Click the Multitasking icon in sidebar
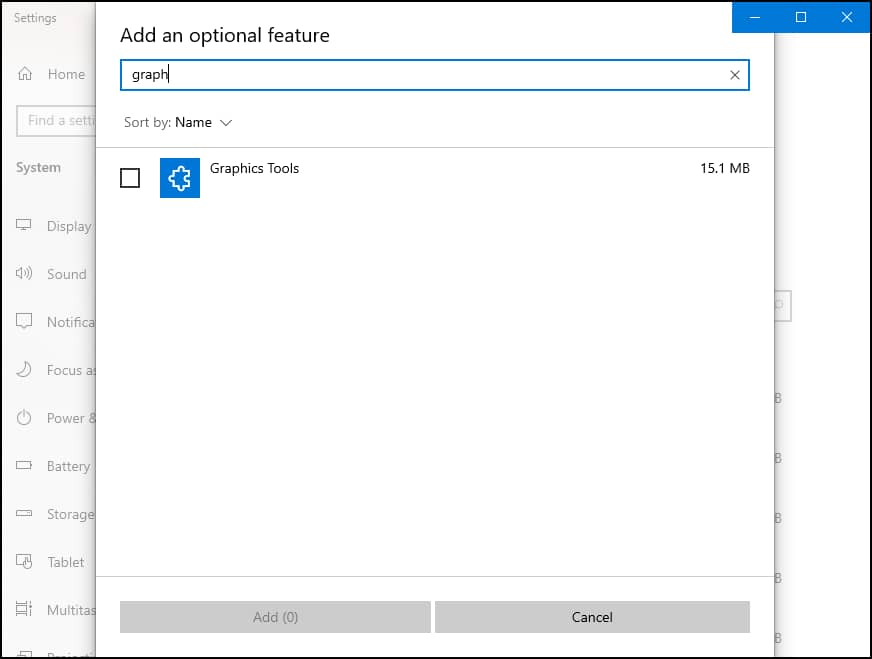The width and height of the screenshot is (872, 659). click(24, 609)
